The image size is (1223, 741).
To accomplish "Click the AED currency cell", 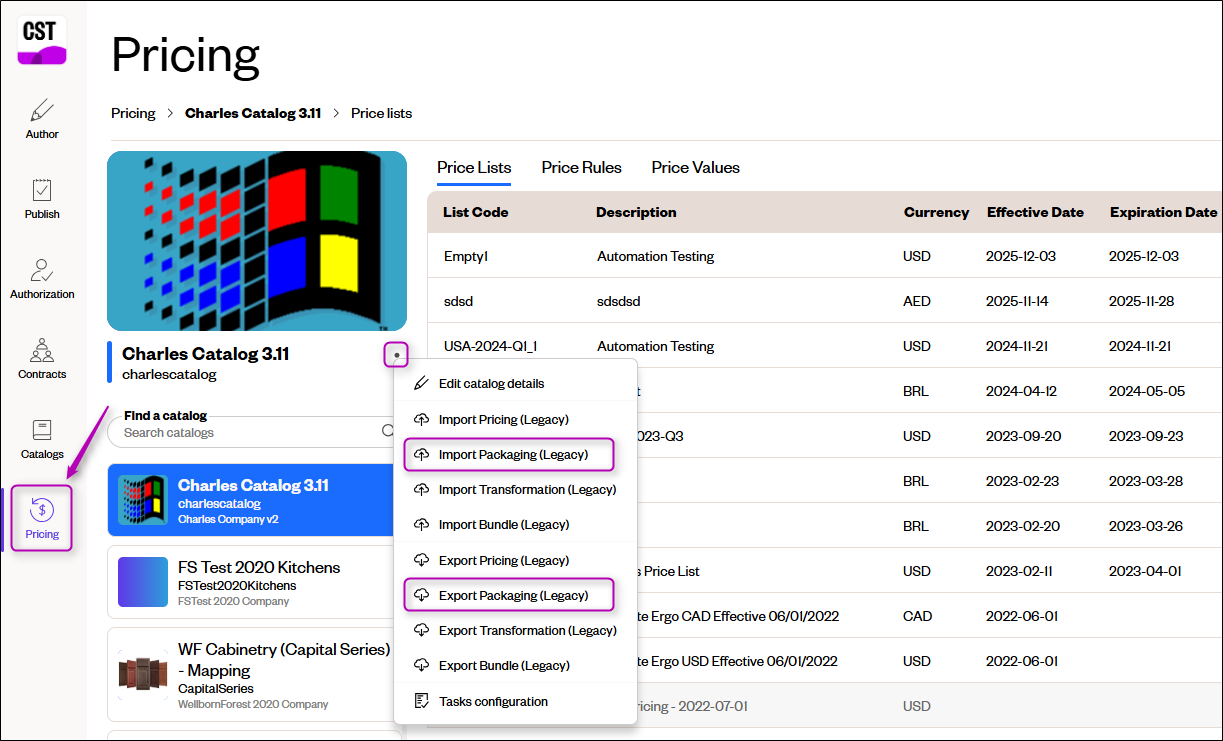I will coord(917,301).
